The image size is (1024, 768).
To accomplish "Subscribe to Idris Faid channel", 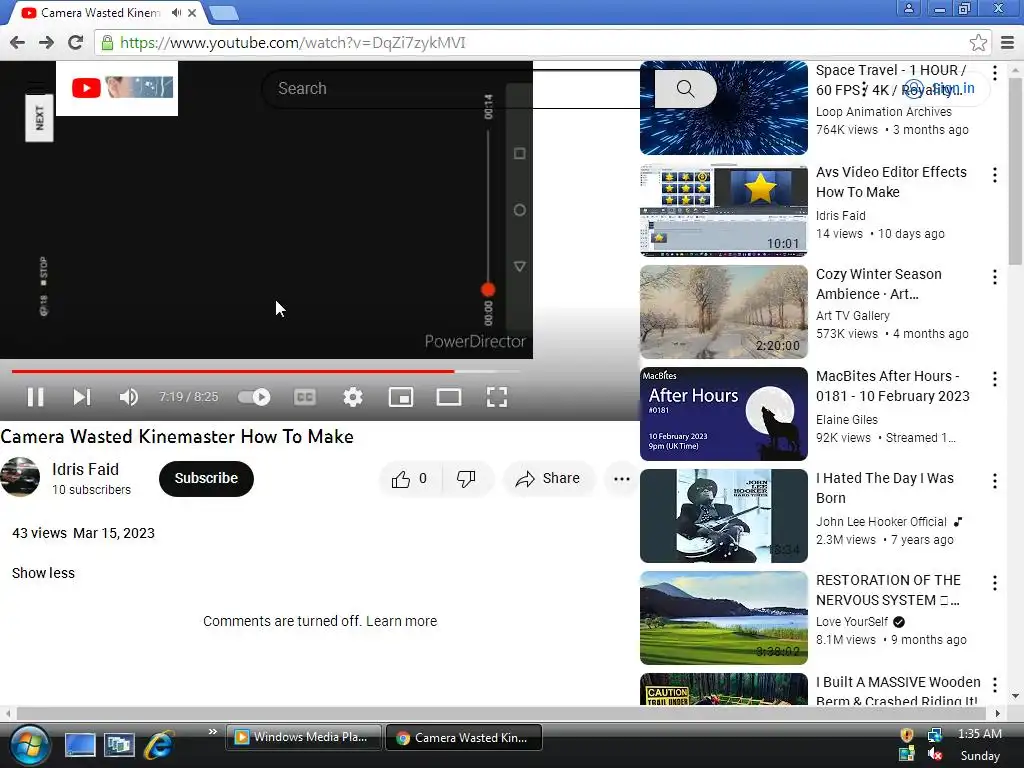I will click(x=206, y=479).
